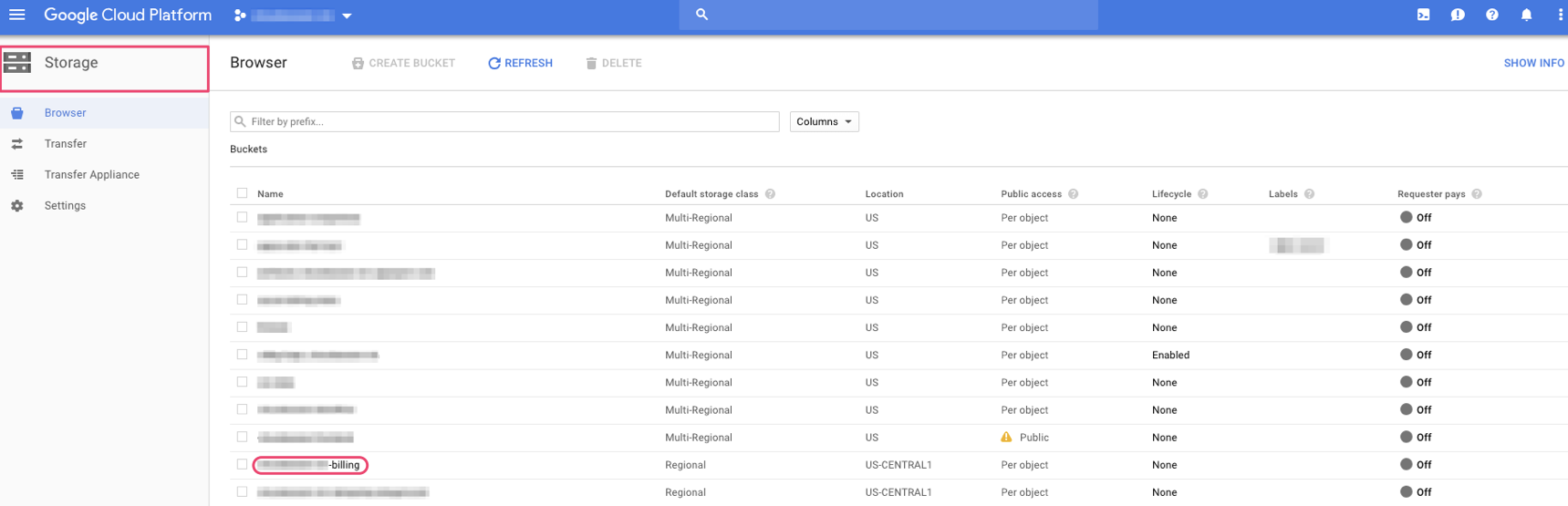This screenshot has width=1568, height=506.
Task: Select Transfer in the sidebar
Action: point(66,144)
